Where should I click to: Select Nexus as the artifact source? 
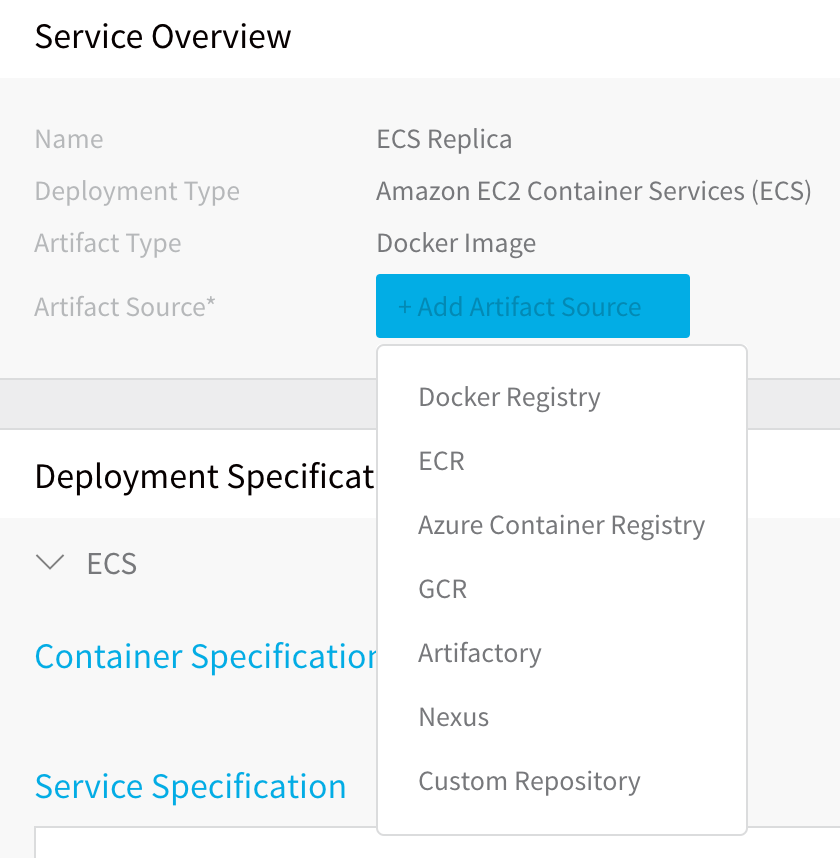point(454,717)
